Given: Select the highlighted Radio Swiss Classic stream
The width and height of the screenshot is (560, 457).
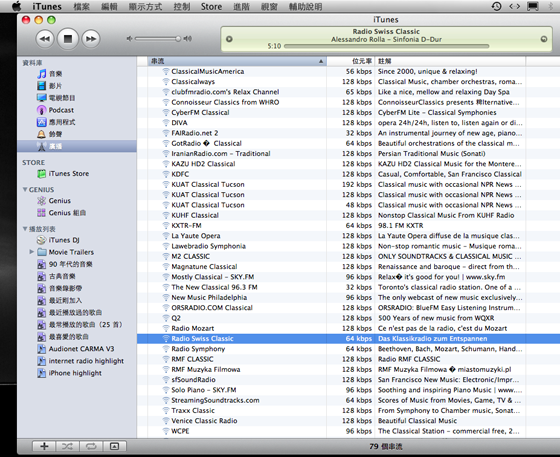Looking at the screenshot, I should pyautogui.click(x=348, y=339).
